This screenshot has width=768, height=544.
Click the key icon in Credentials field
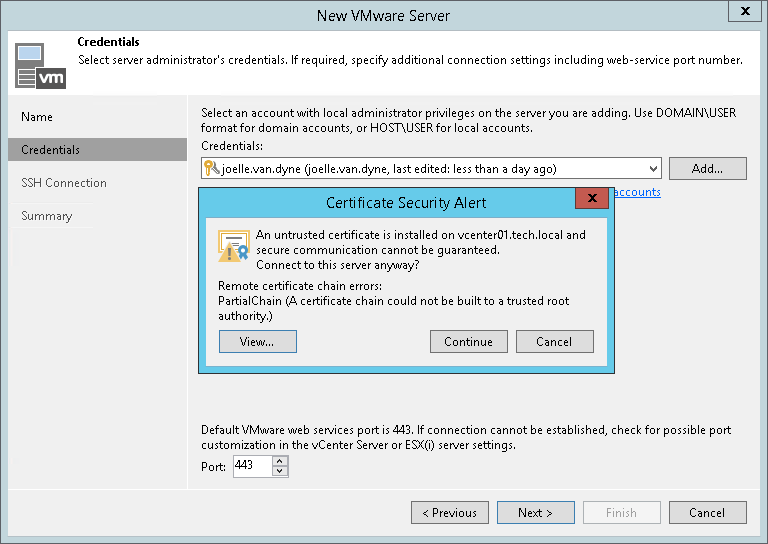210,169
